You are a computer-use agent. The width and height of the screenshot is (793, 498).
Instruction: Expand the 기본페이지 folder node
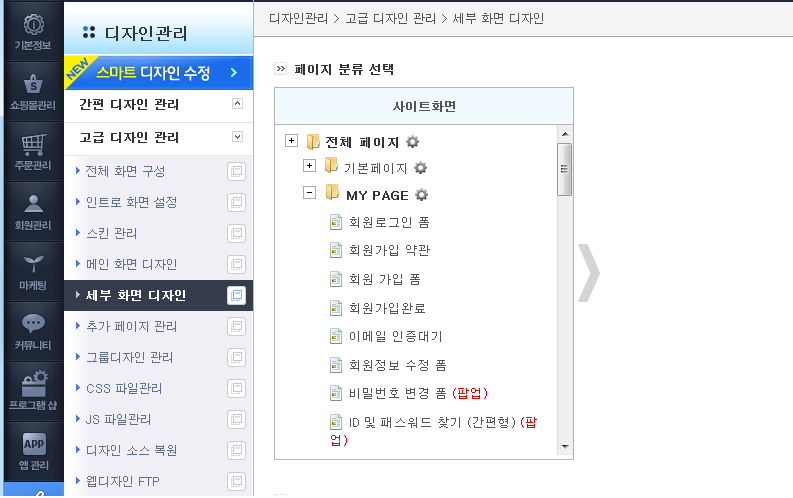310,166
